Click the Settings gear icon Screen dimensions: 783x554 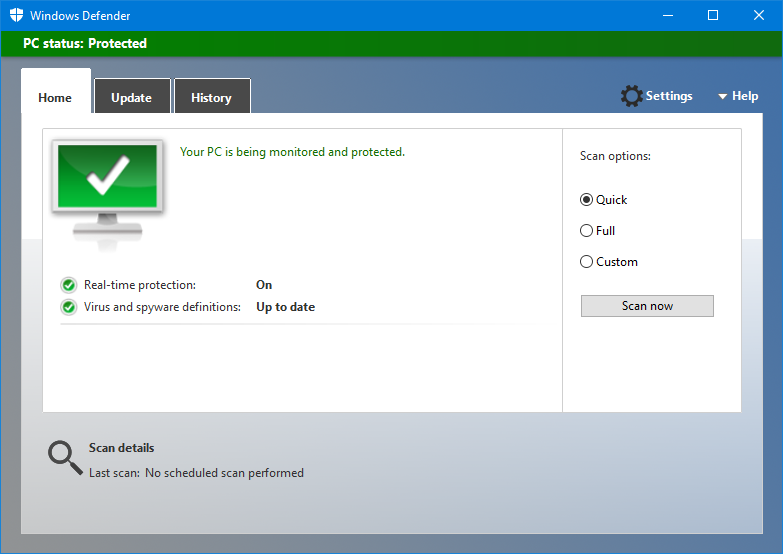[631, 96]
